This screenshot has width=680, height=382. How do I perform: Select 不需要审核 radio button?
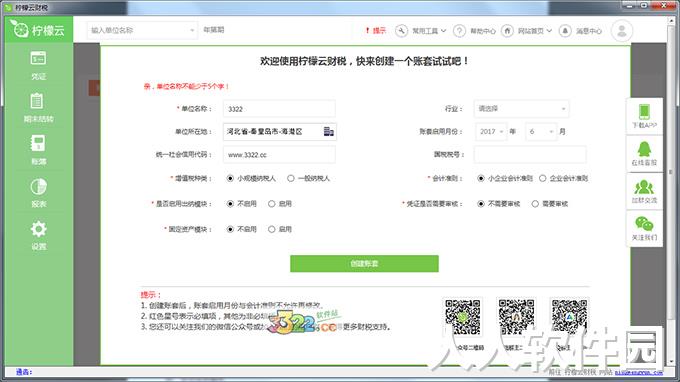[481, 204]
